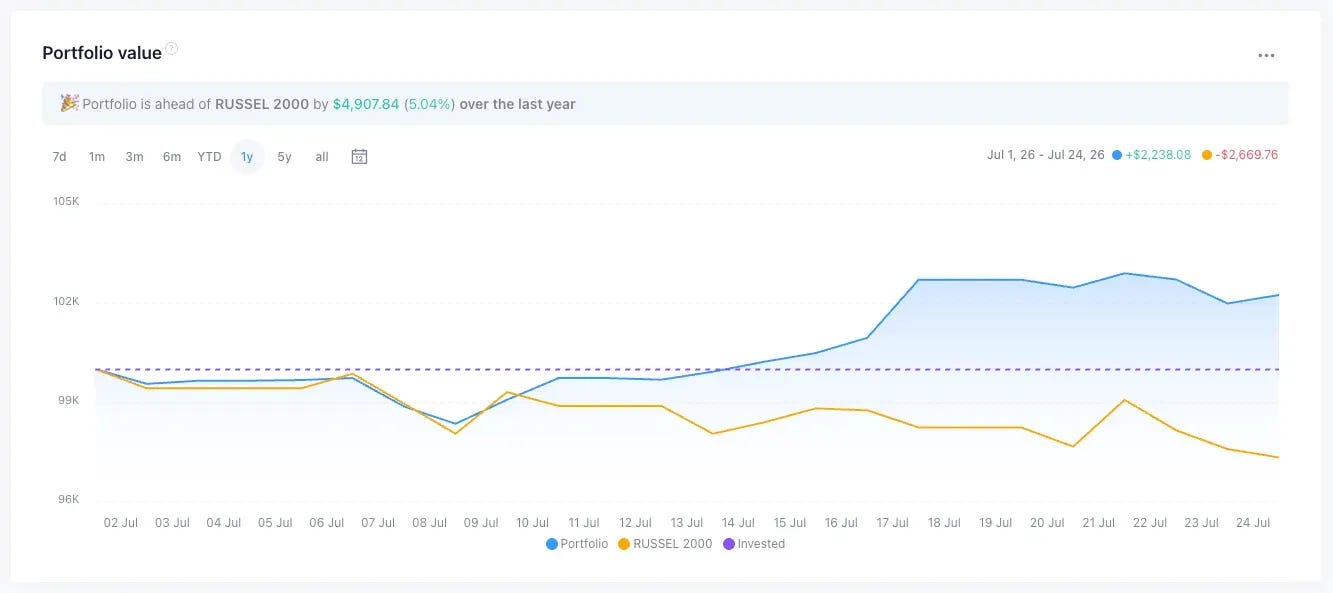Click the +$2,238.08 portfolio gain value
The width and height of the screenshot is (1333, 593).
(x=1158, y=155)
